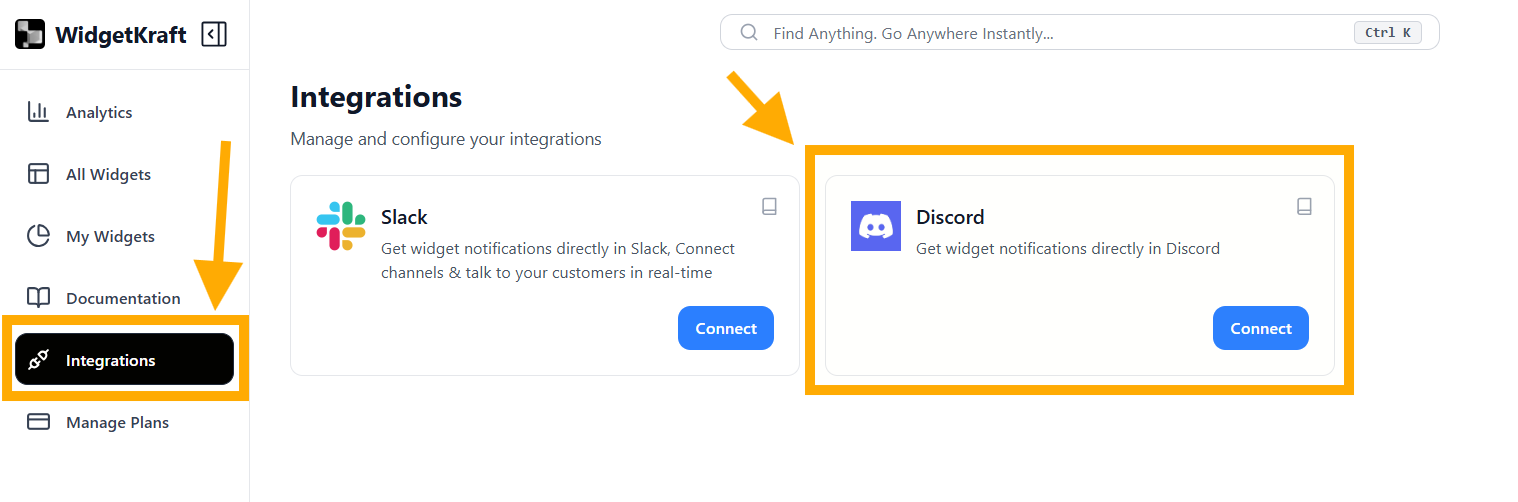The width and height of the screenshot is (1518, 502).
Task: Click the My Widgets pie chart icon
Action: 38,236
